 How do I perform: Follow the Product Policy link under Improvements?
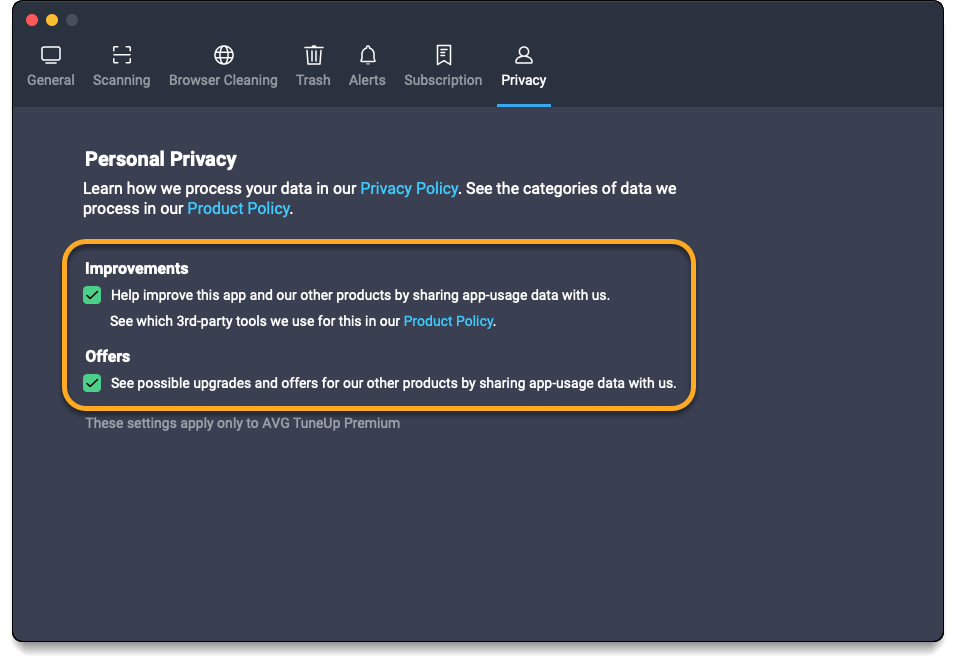point(448,321)
